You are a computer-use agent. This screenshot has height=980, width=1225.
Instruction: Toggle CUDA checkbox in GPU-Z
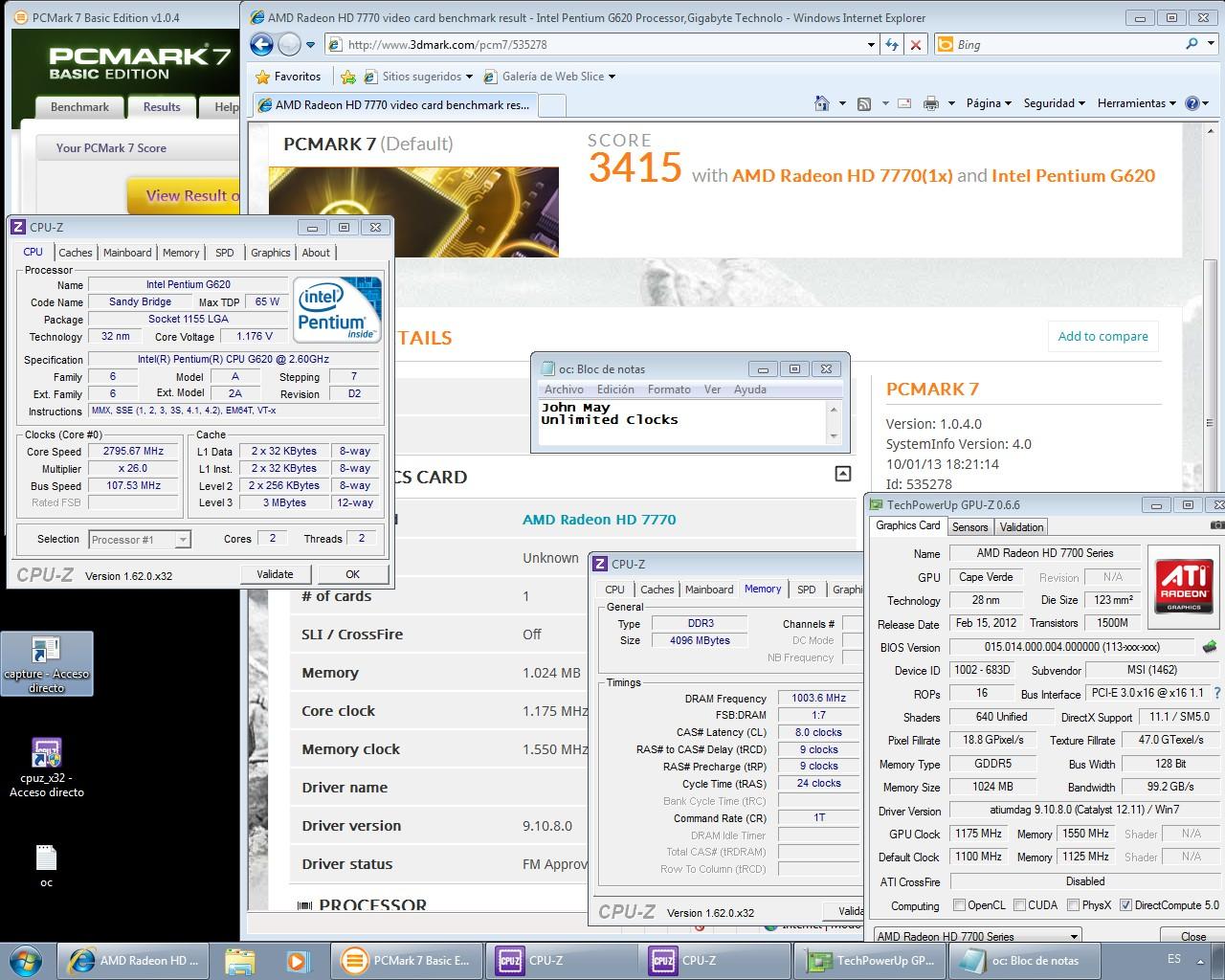[1019, 905]
